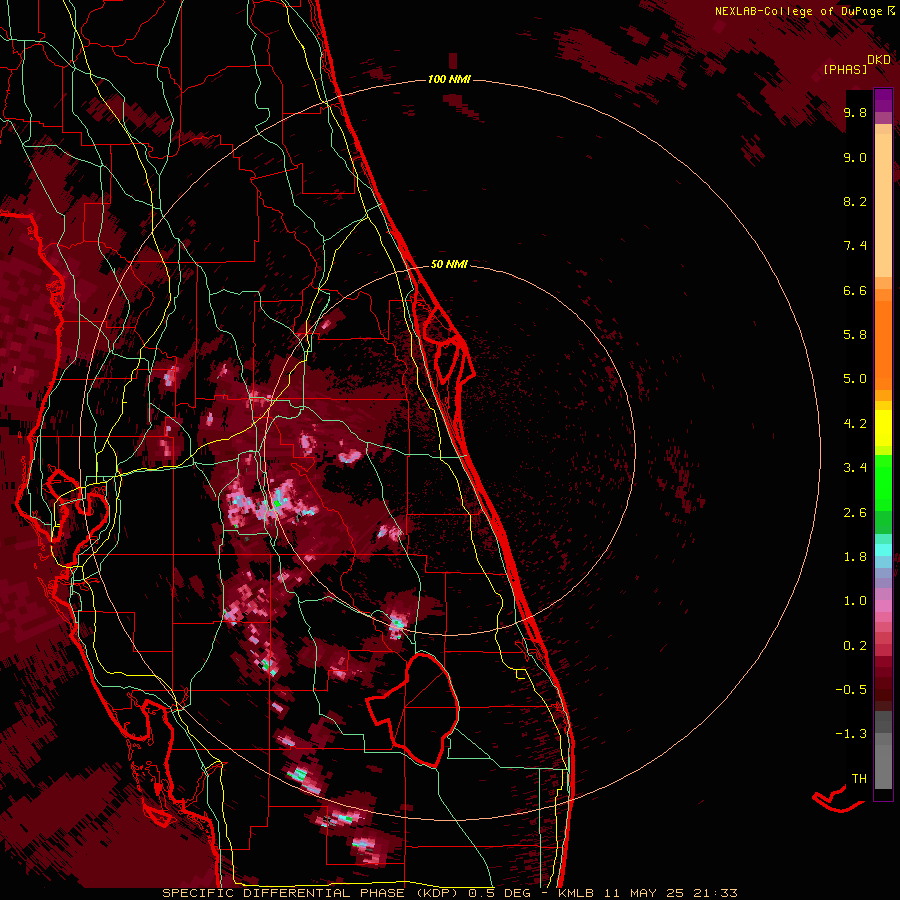This screenshot has width=900, height=900.
Task: Click the NEXLAB-College of DuPage credit text
Action: (x=798, y=11)
